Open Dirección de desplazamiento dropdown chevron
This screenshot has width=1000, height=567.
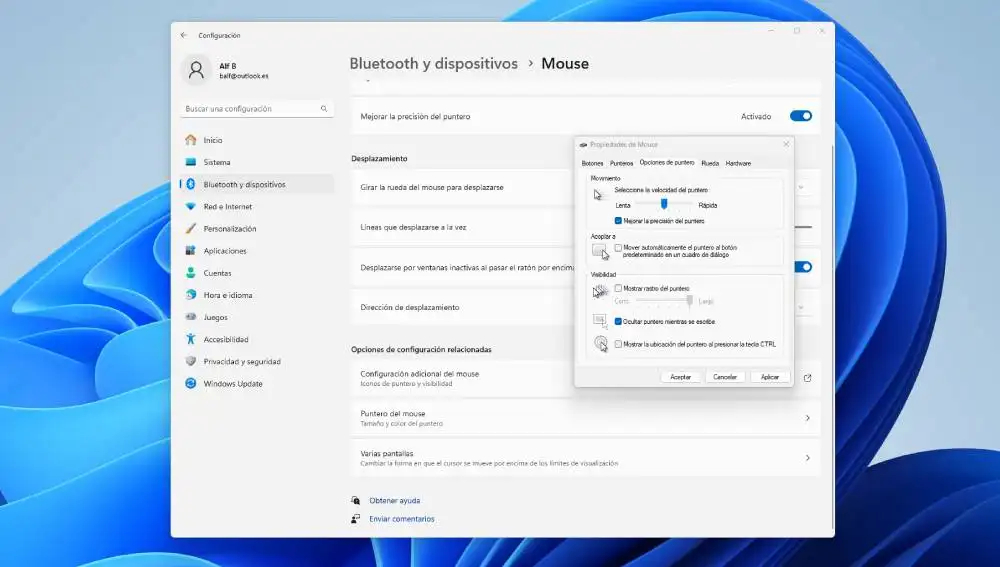(801, 307)
